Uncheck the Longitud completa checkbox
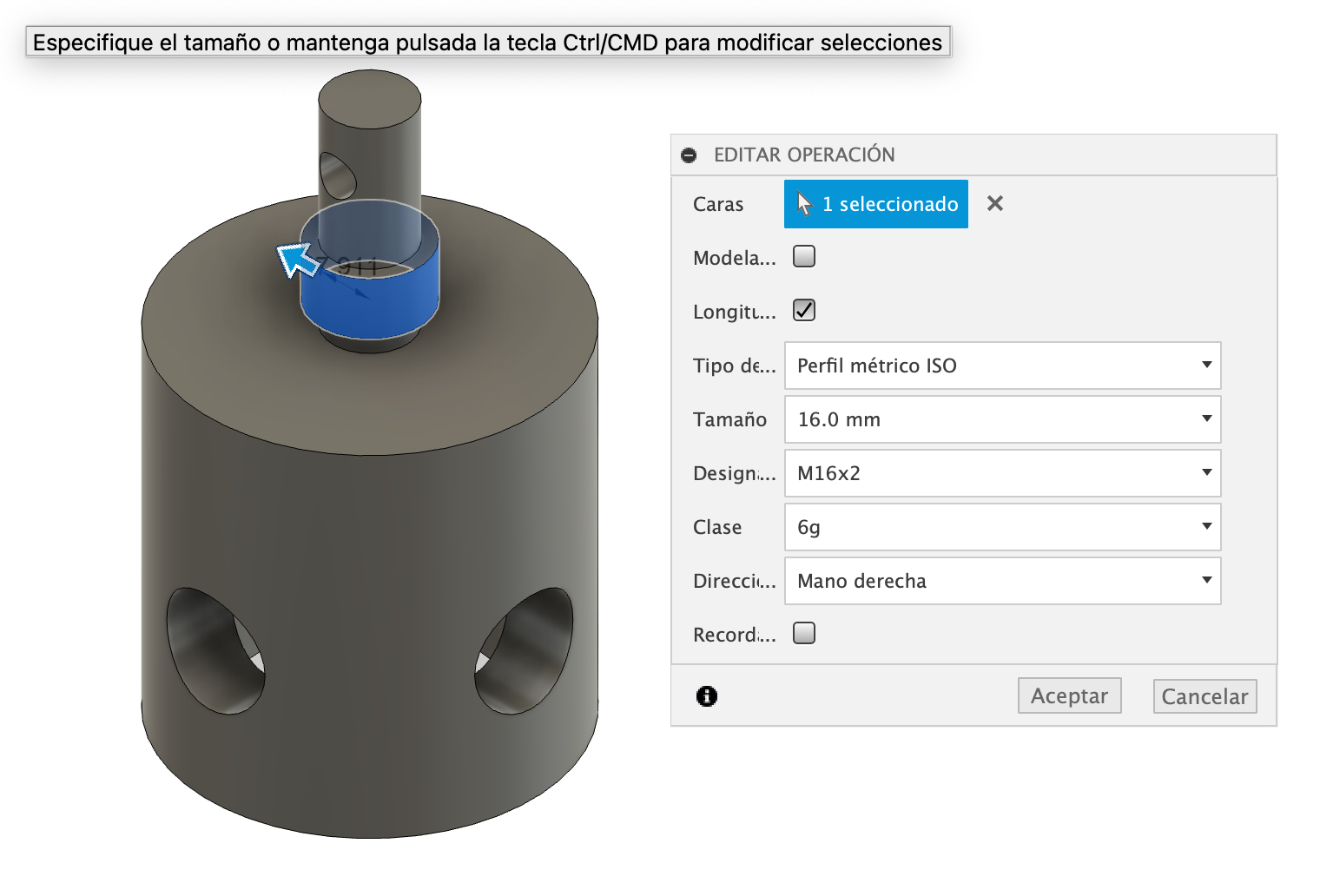The width and height of the screenshot is (1320, 896). (804, 311)
